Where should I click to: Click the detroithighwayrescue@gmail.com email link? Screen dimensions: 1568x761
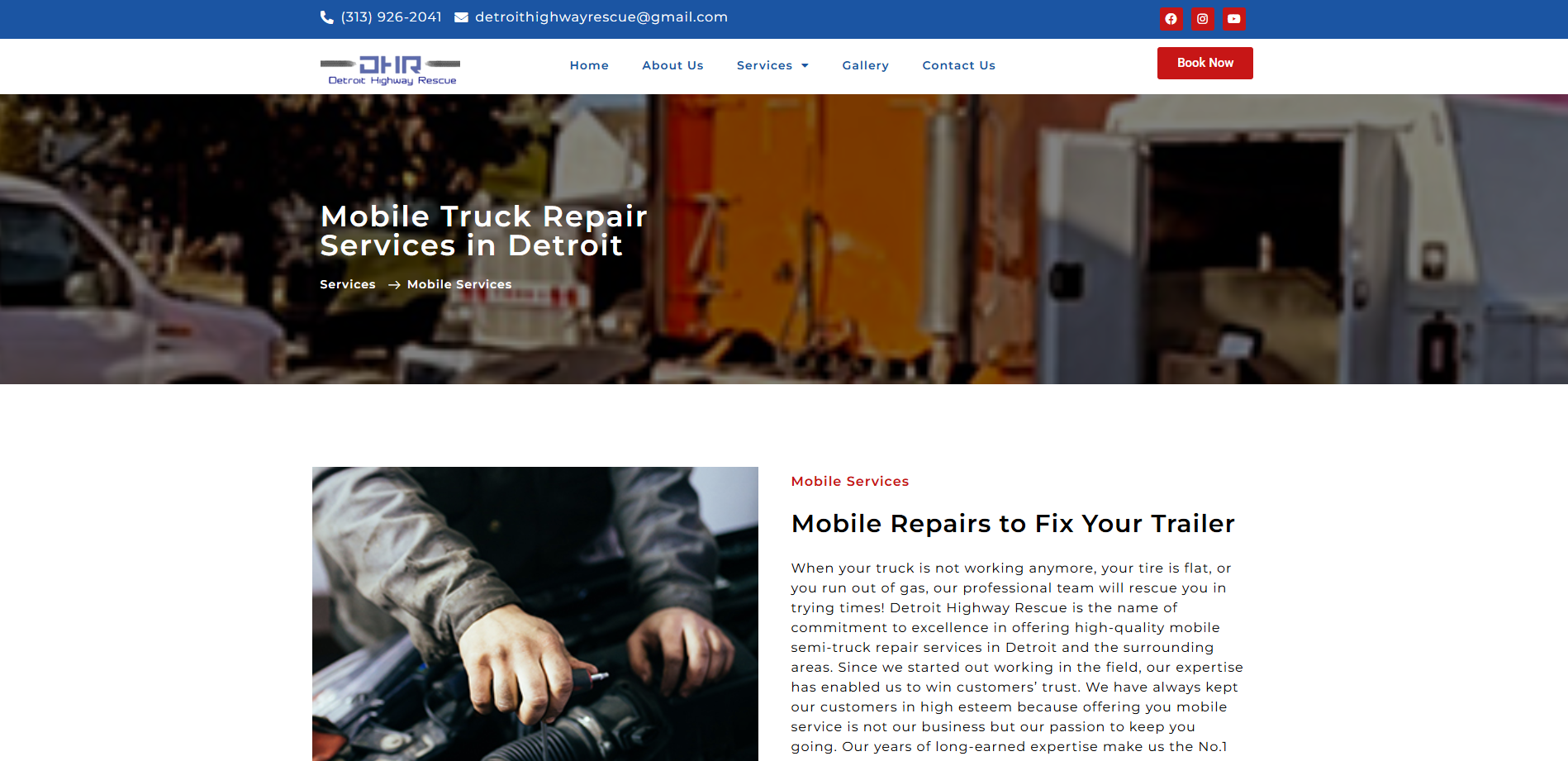[x=601, y=17]
